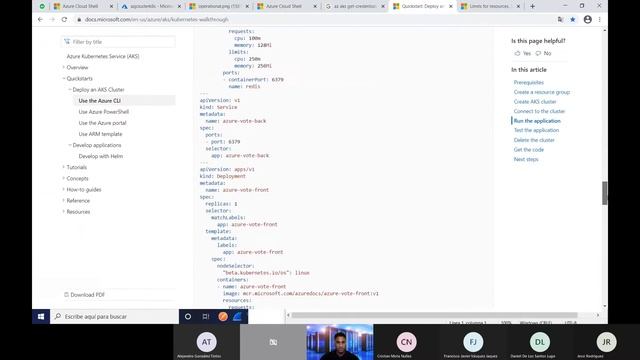Click the Windows Start button

41,316
